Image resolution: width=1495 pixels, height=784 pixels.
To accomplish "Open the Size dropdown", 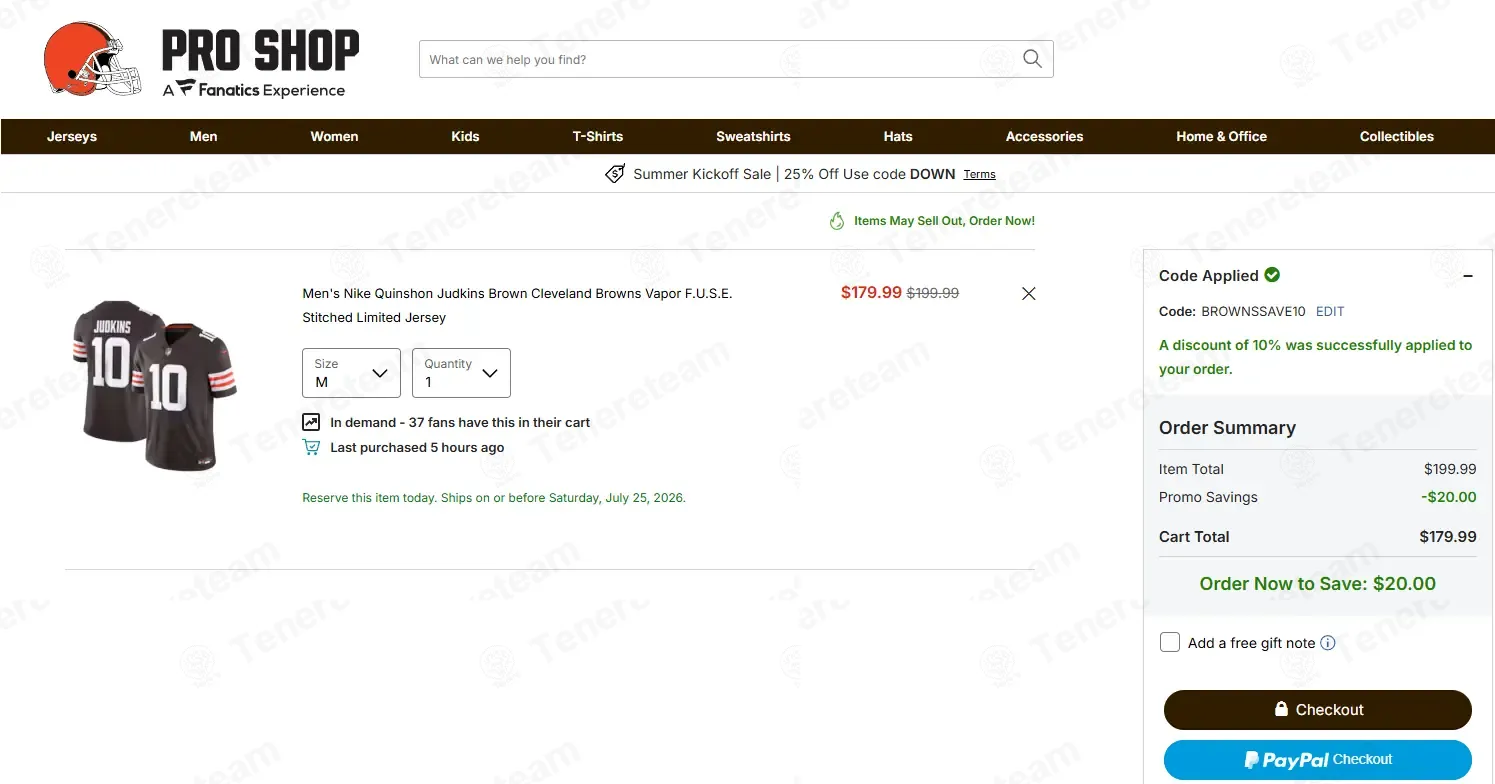I will [351, 373].
